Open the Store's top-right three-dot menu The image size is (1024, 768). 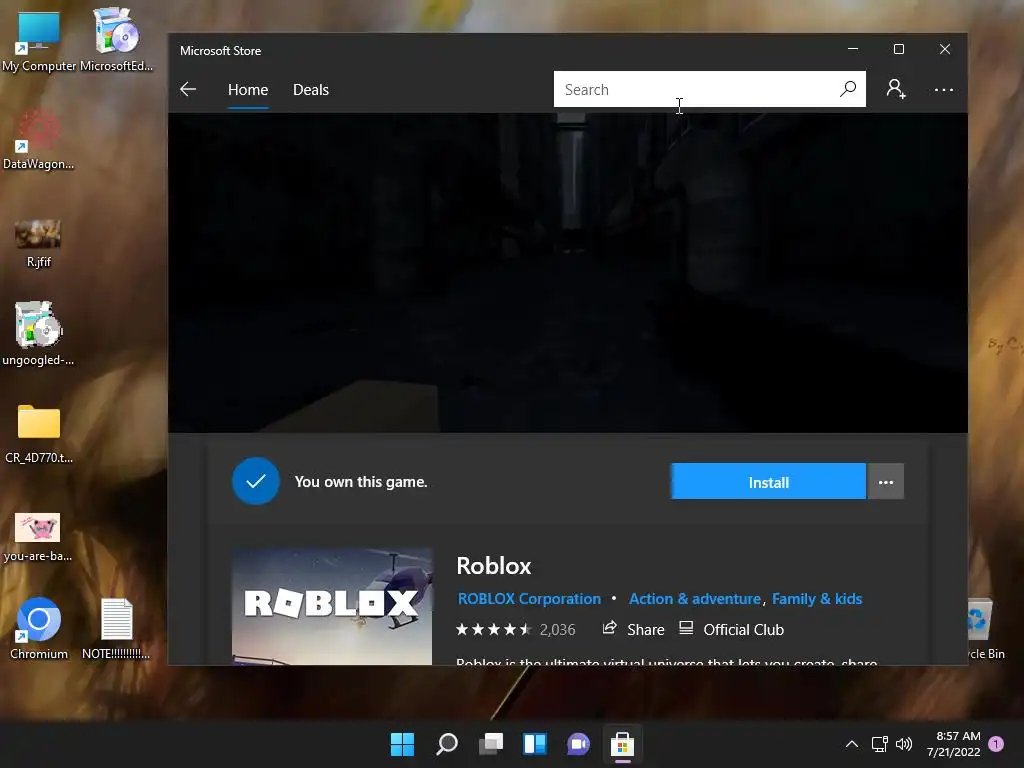944,89
